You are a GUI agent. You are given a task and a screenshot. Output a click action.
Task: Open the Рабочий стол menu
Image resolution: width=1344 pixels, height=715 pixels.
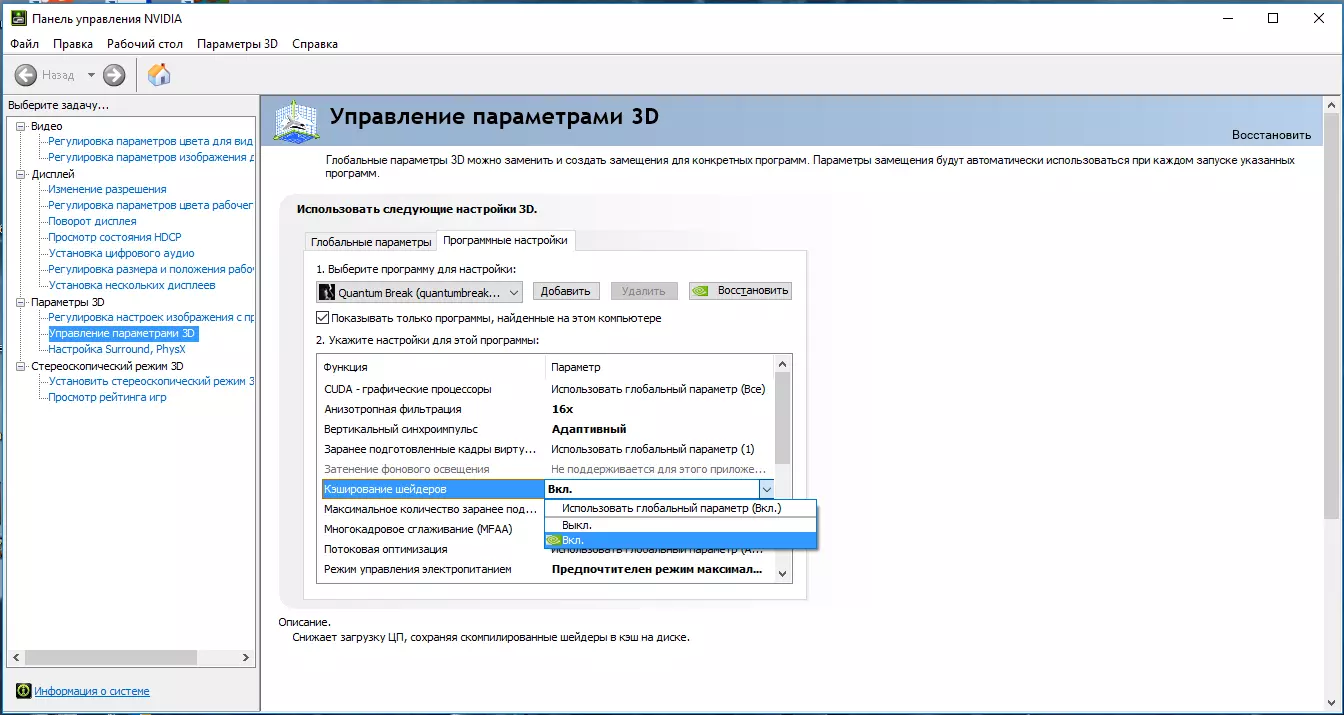click(x=145, y=44)
